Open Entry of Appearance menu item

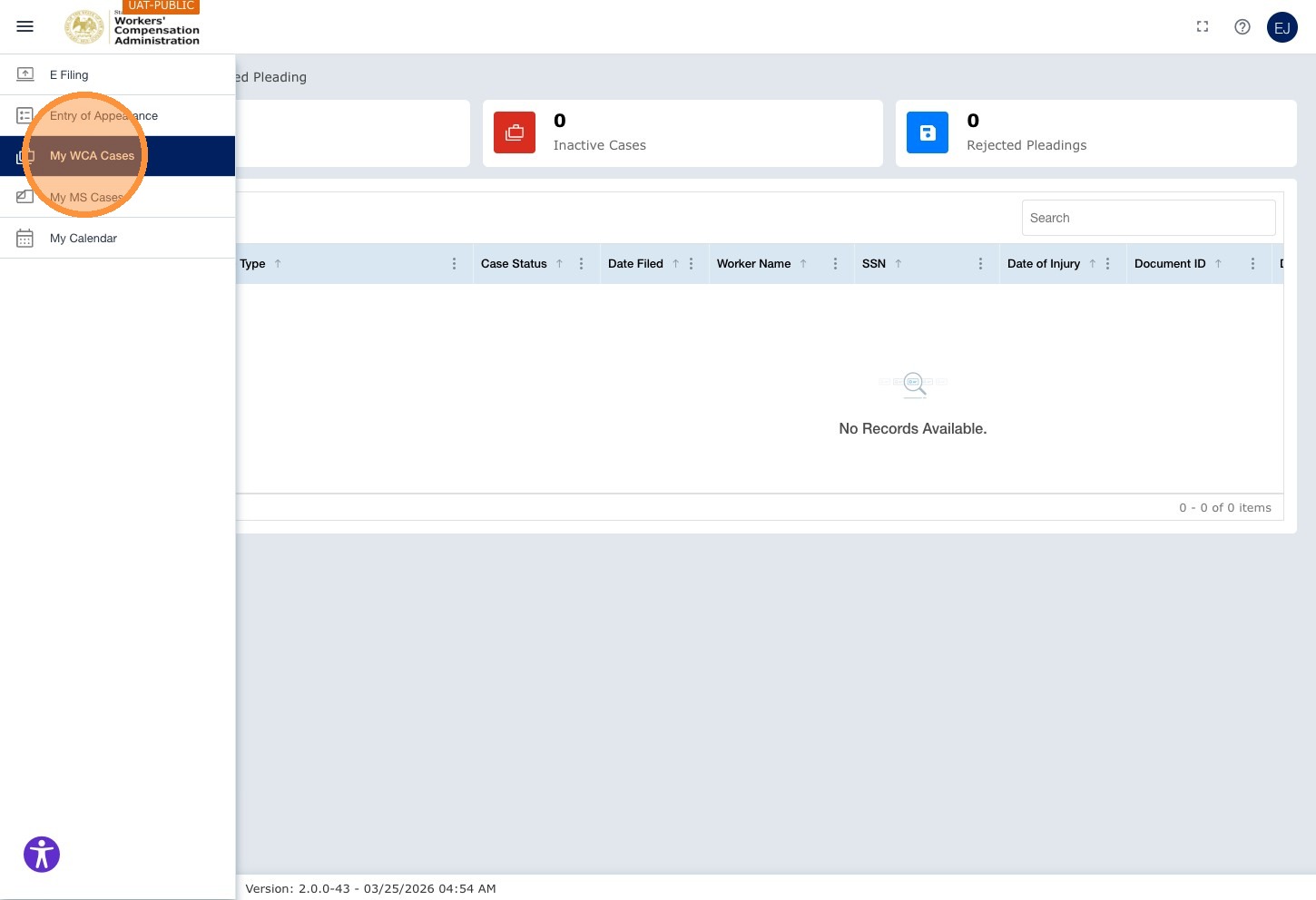117,115
